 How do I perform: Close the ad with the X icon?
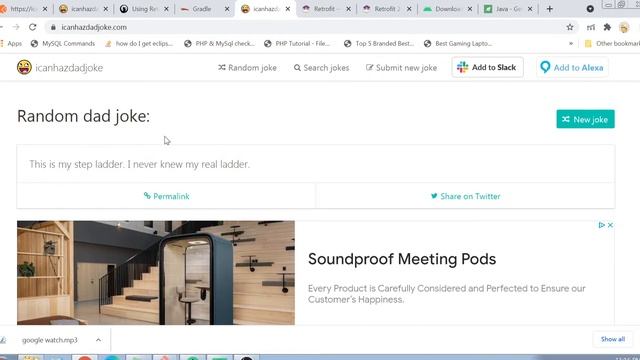610,225
